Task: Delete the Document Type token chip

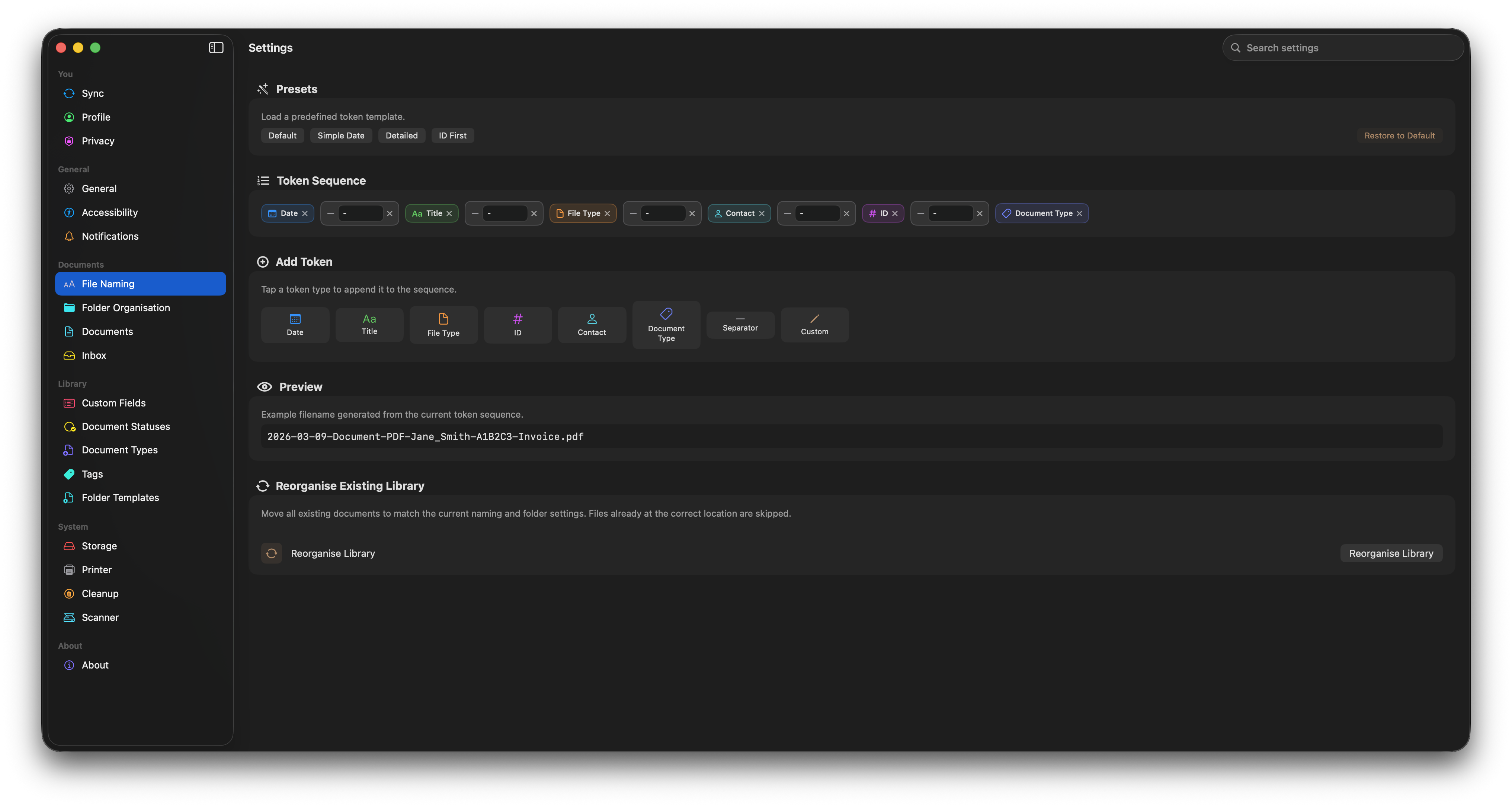Action: (x=1079, y=213)
